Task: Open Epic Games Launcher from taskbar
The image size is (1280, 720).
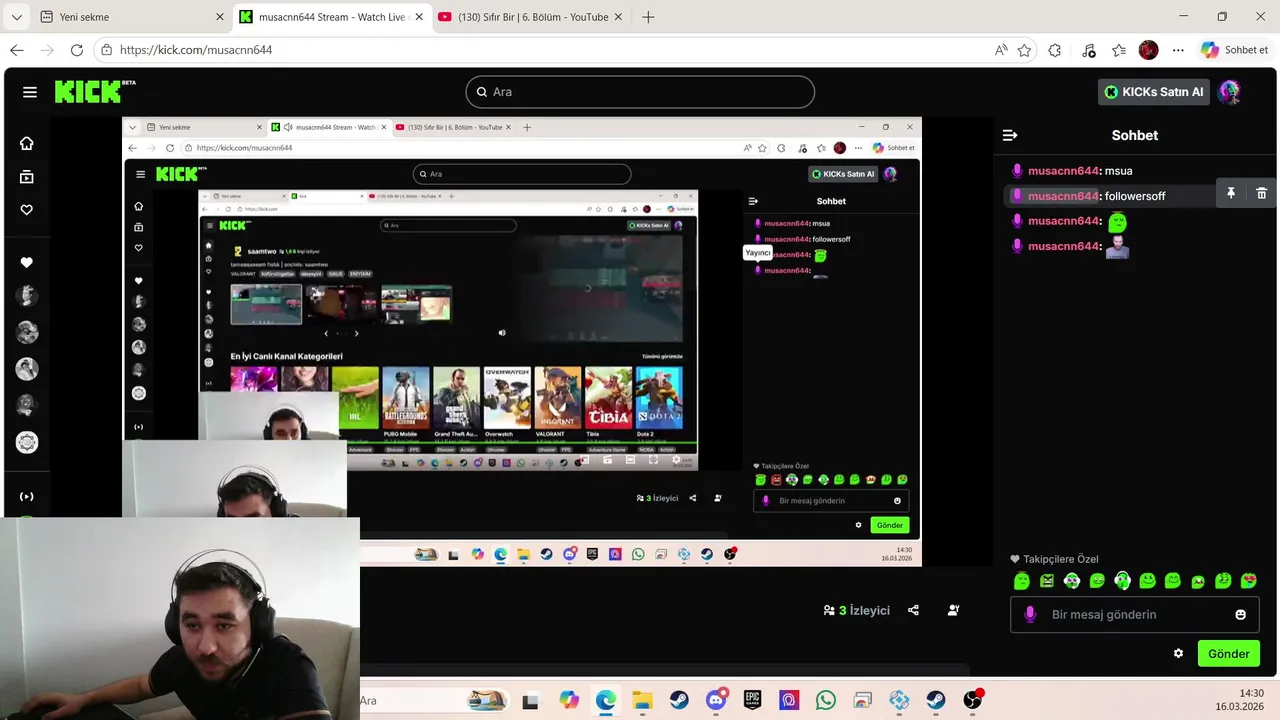Action: click(752, 701)
